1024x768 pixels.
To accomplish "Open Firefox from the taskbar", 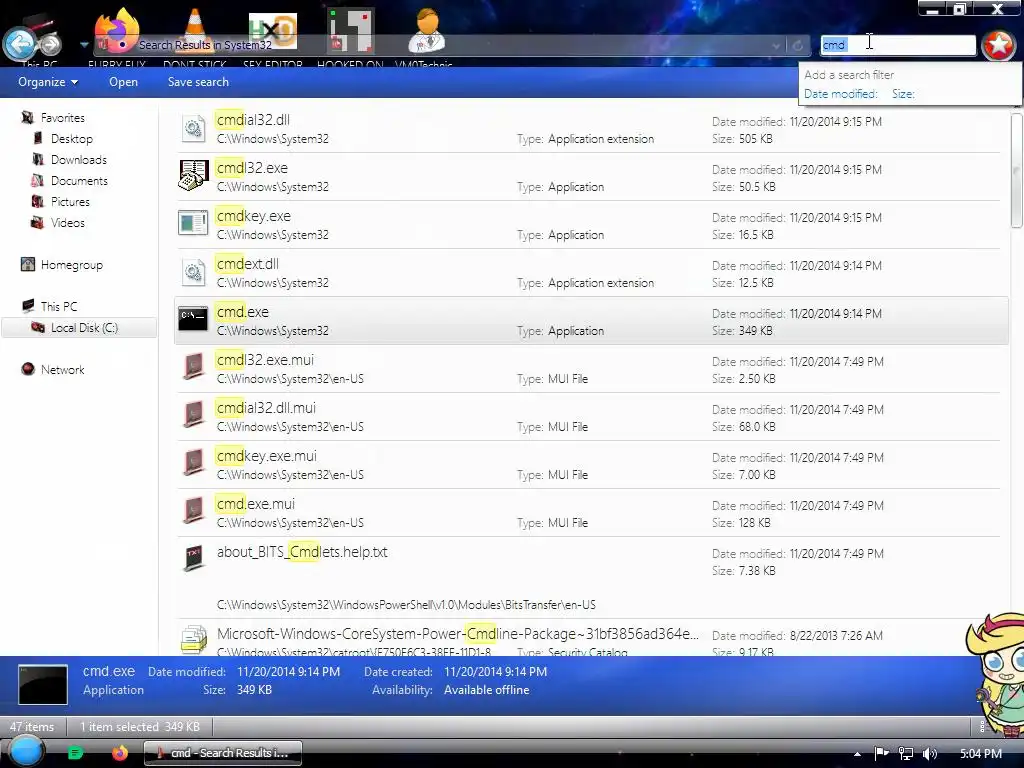I will (120, 753).
